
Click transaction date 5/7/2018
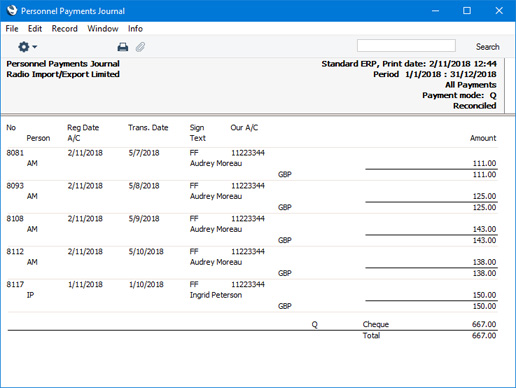coord(144,153)
